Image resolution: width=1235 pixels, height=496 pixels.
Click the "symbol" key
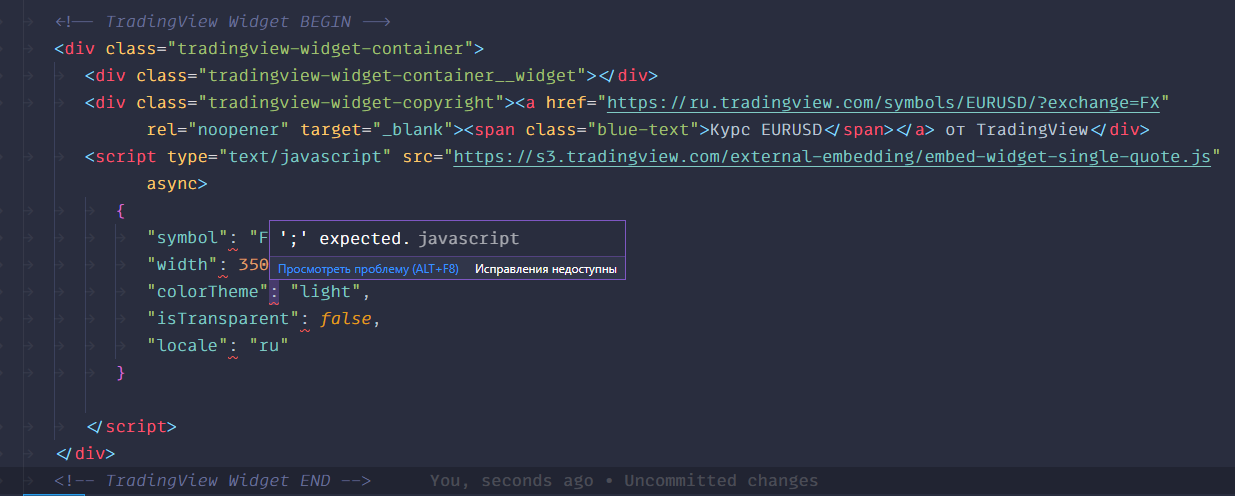pos(187,237)
